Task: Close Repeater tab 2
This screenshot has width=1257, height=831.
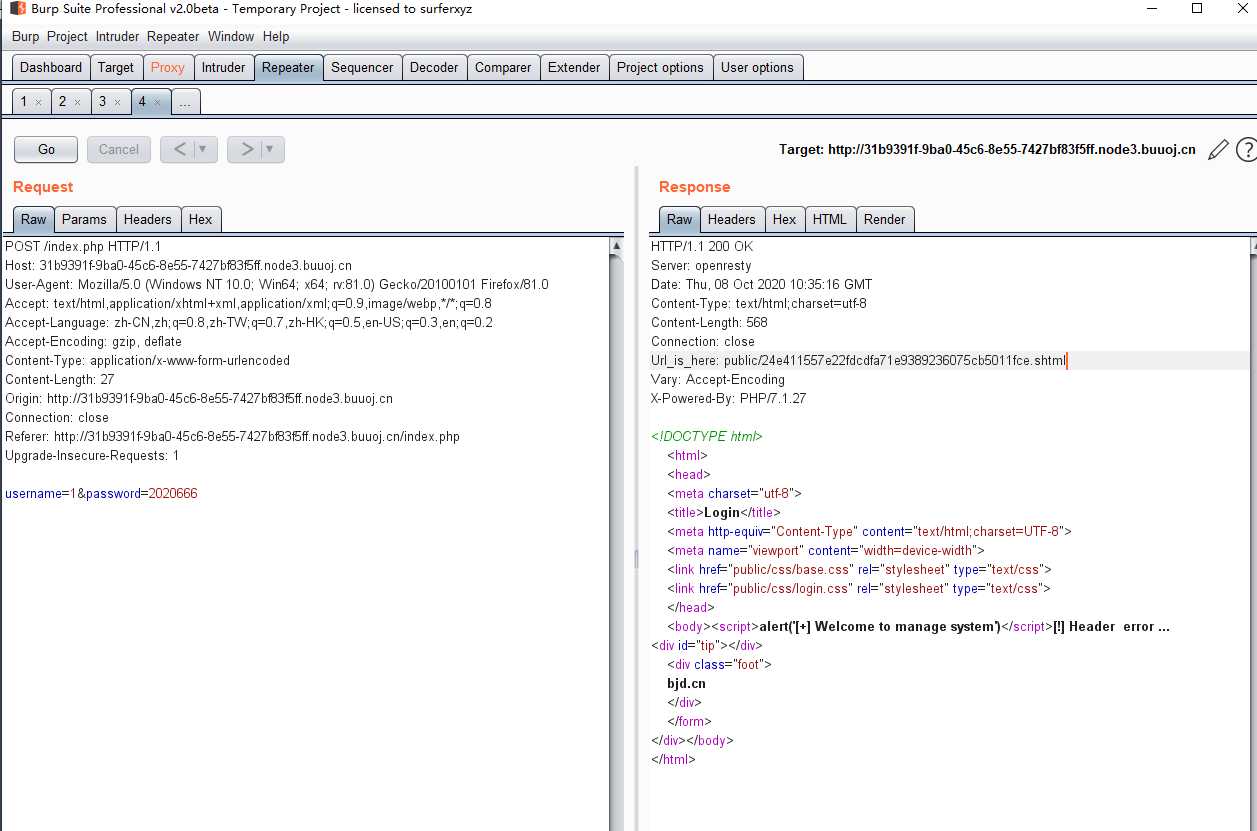Action: 77,102
